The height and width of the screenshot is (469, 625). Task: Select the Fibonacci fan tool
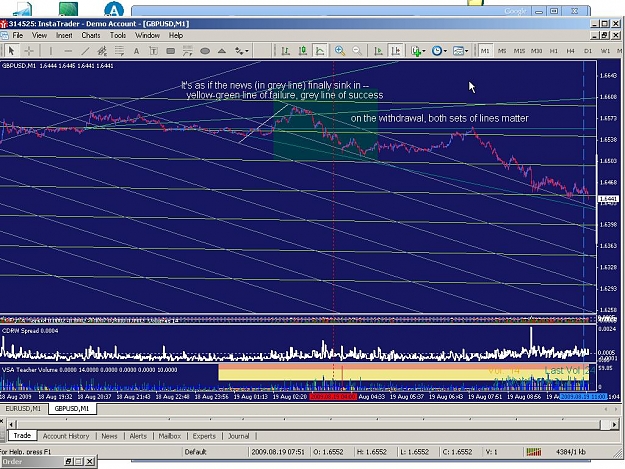(x=187, y=51)
